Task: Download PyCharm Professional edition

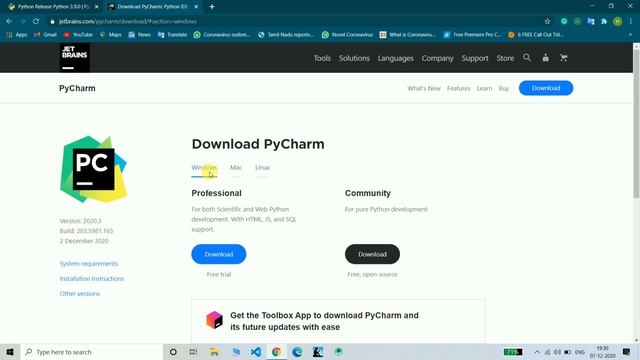Action: click(x=219, y=254)
